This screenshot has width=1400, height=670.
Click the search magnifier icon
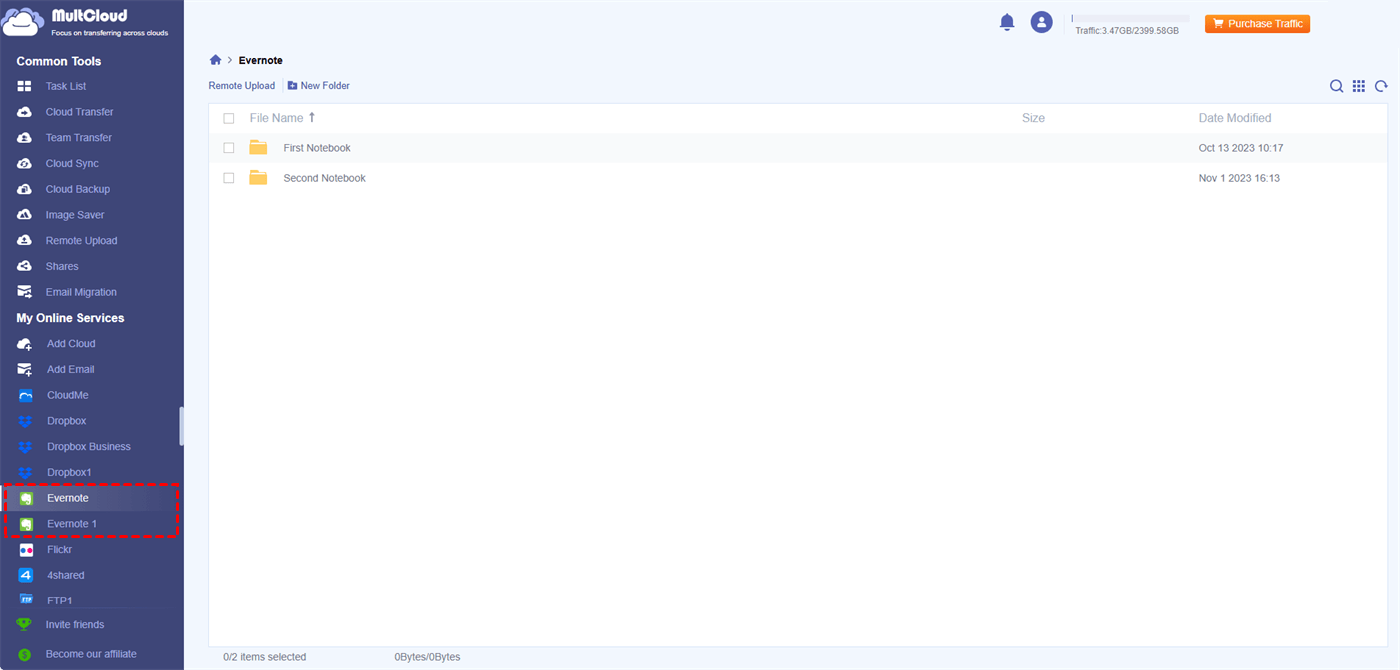(1336, 86)
